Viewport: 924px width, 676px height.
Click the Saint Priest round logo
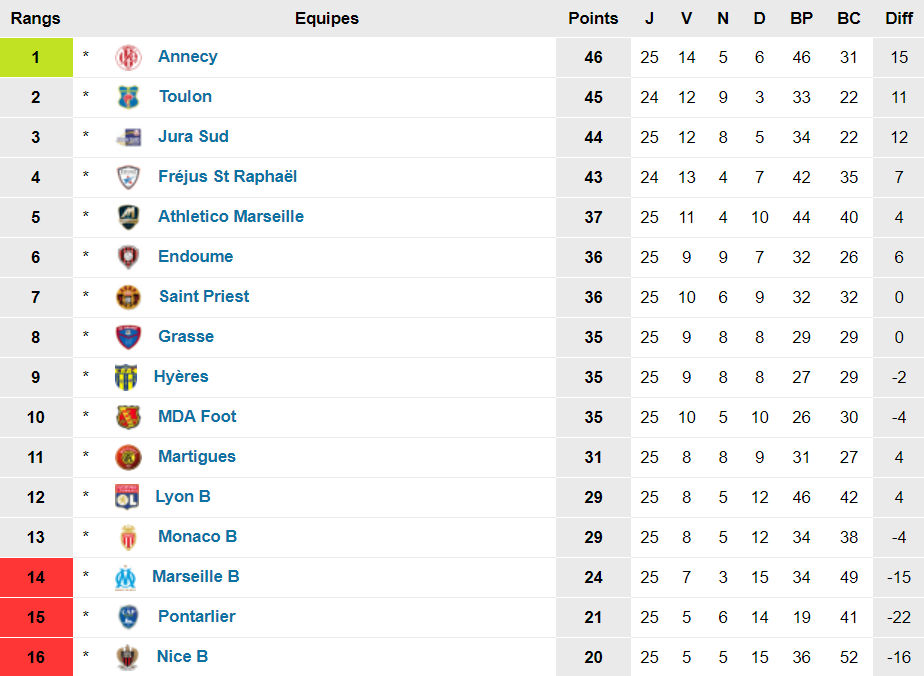tap(128, 297)
